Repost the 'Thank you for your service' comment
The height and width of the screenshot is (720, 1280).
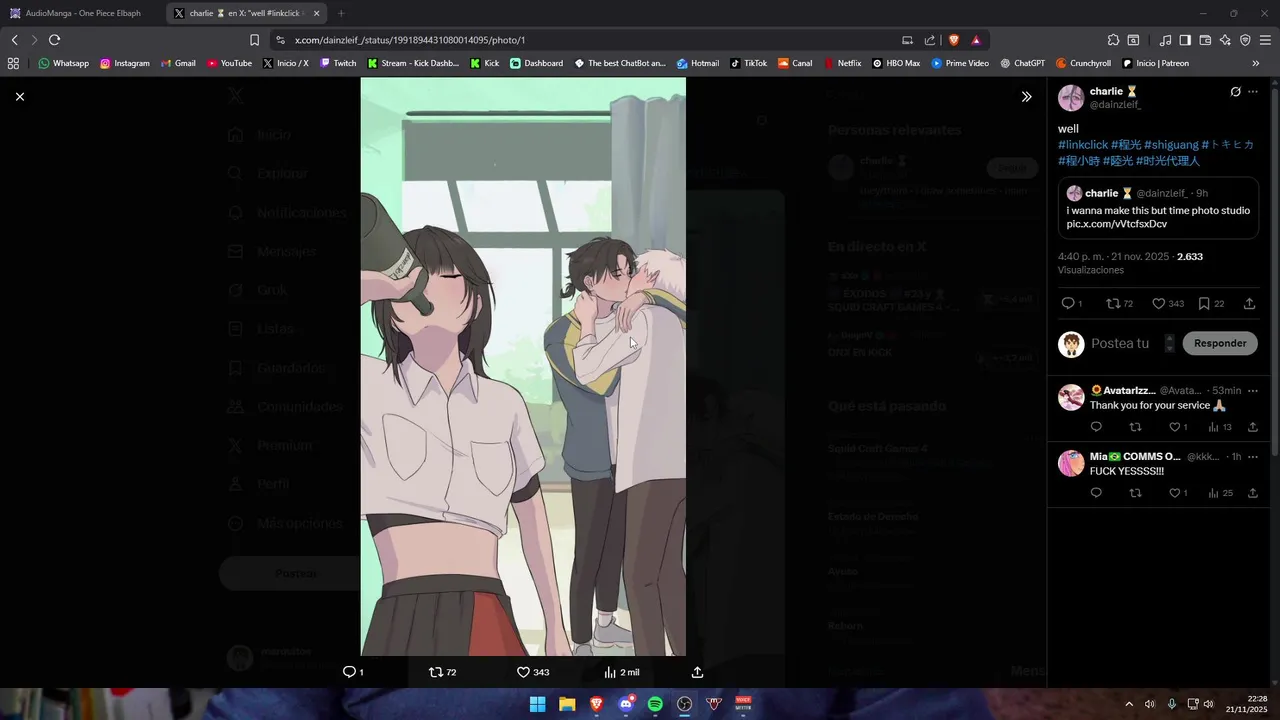[x=1135, y=427]
